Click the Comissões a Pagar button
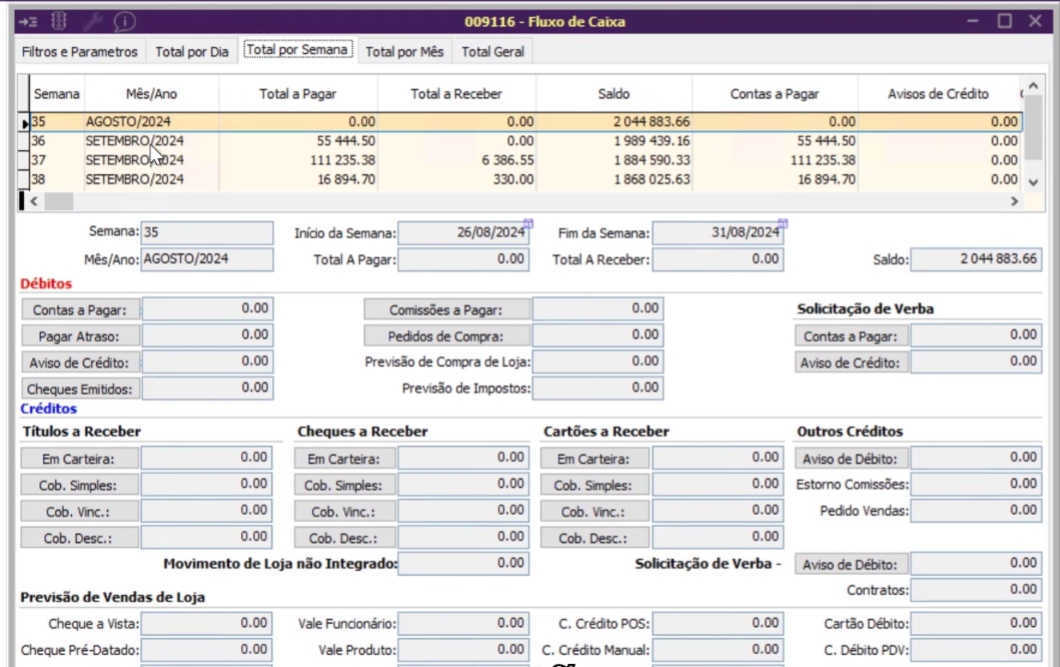1060x667 pixels. [445, 310]
